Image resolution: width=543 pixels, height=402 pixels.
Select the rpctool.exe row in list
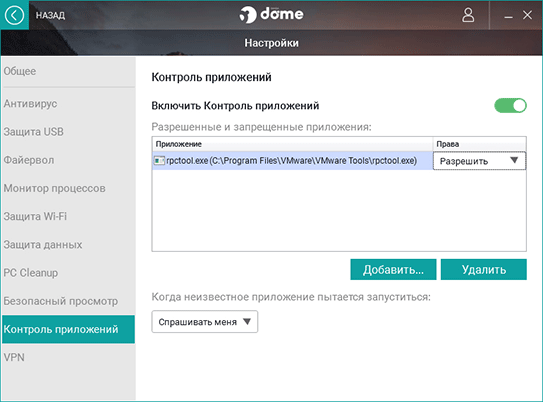tap(292, 161)
